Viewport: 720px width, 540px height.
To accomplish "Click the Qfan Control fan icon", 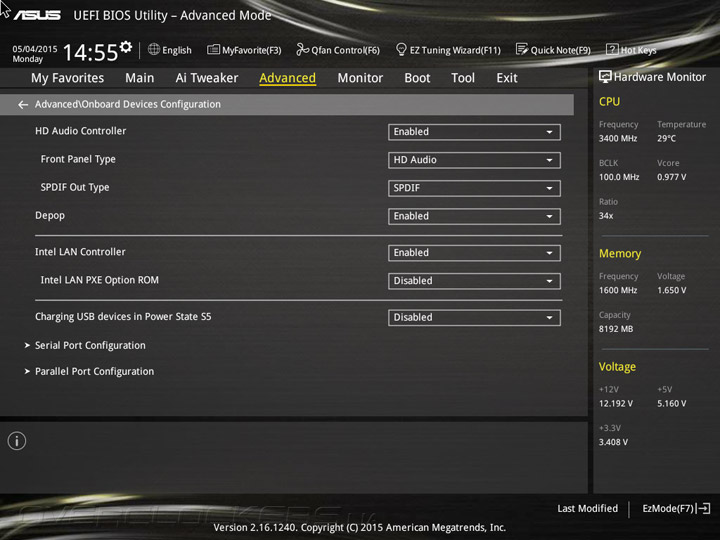I will tap(303, 50).
